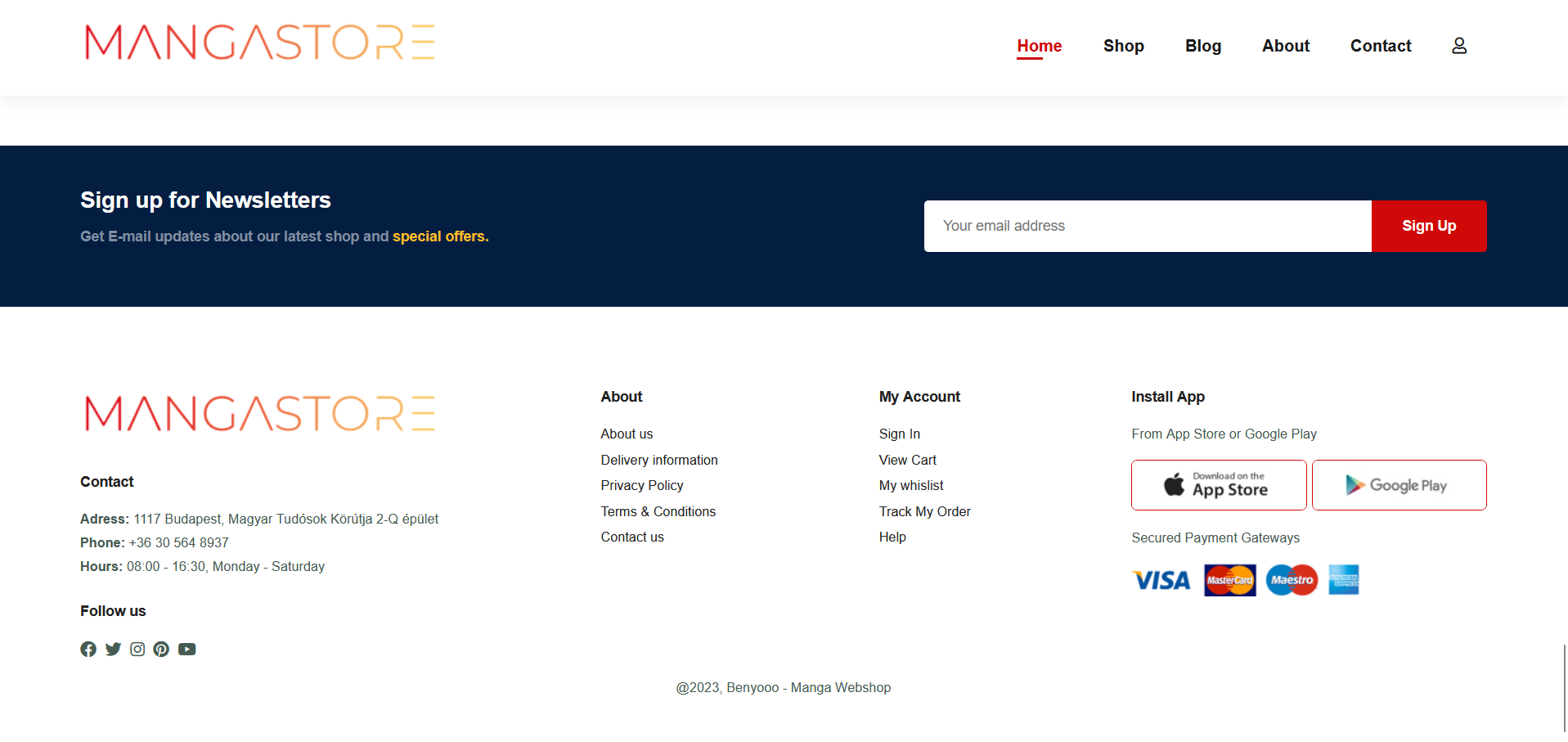Click the Visa payment icon
This screenshot has height=742, width=1568.
(1161, 580)
